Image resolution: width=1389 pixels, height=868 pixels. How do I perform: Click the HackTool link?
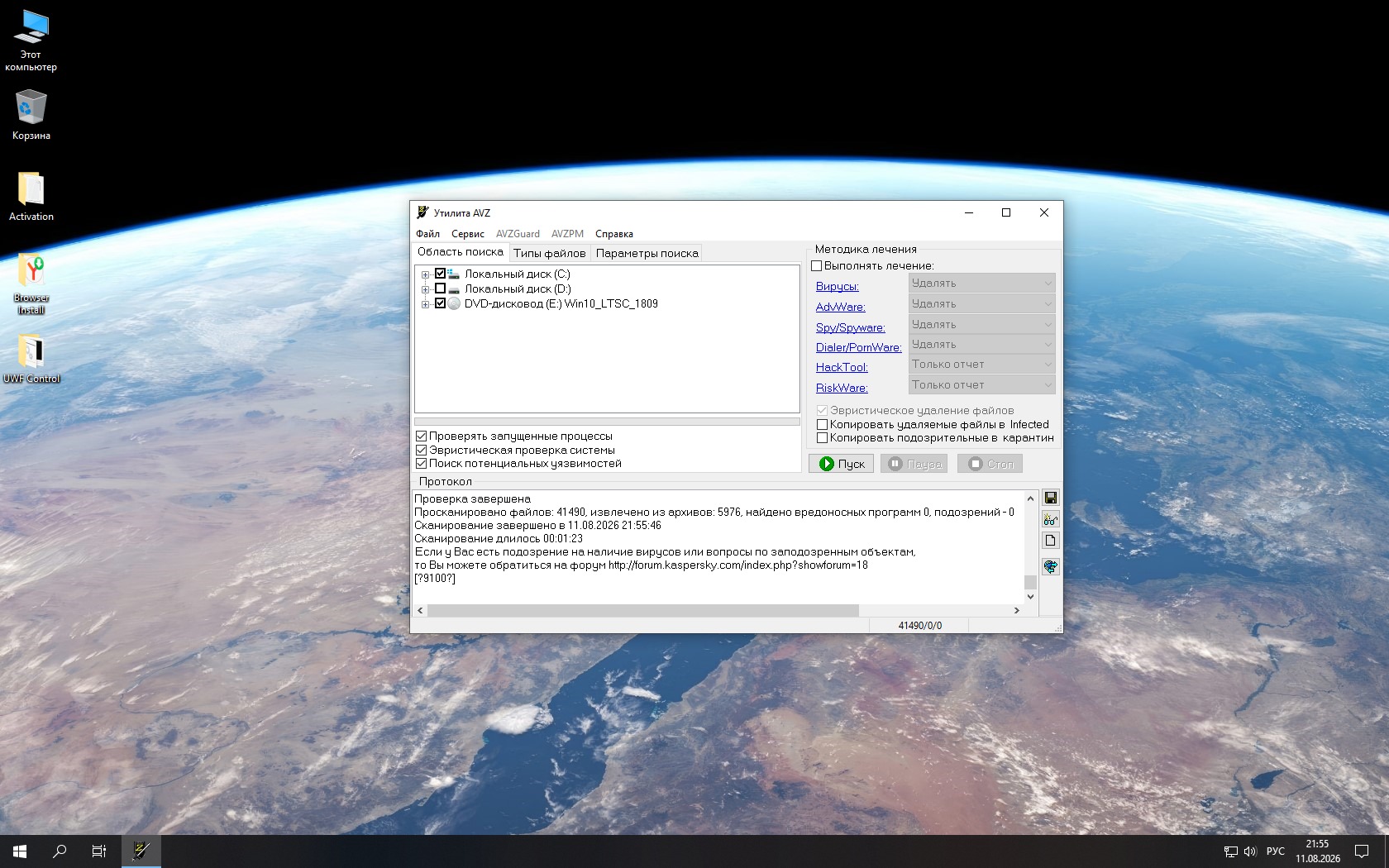tap(842, 367)
